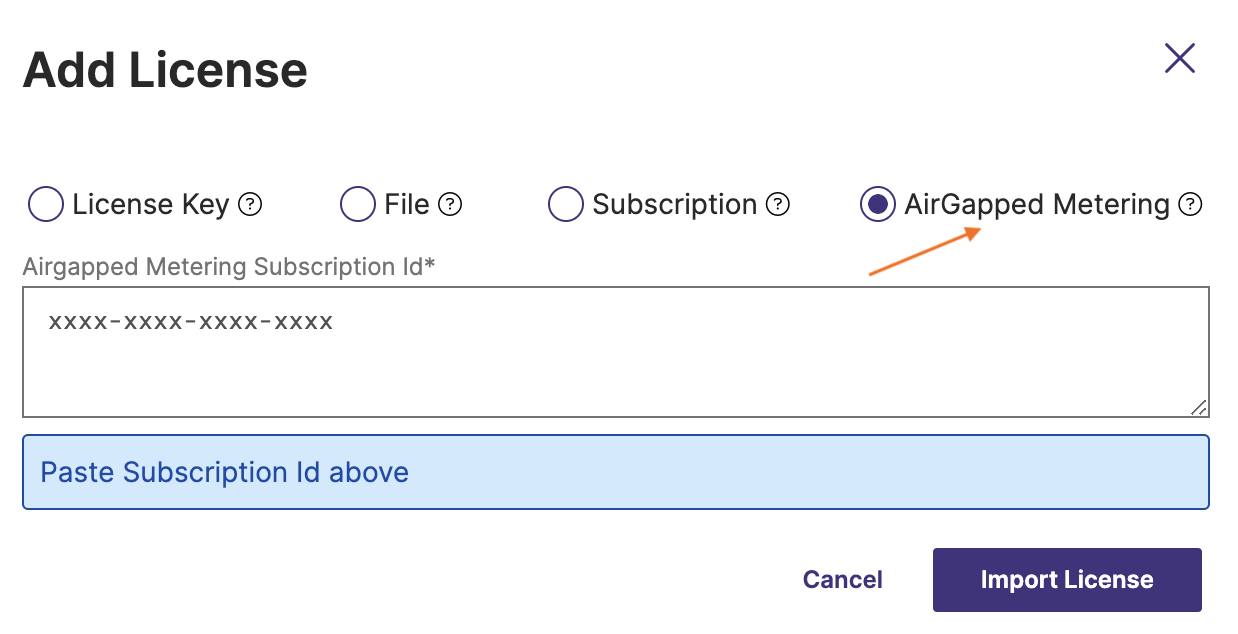Click the Import License button

coord(1066,580)
